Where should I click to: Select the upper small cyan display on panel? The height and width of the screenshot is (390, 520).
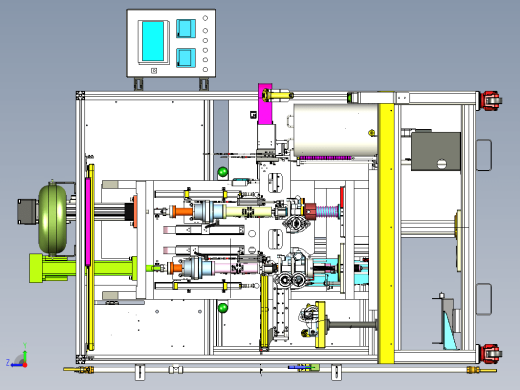(x=186, y=28)
